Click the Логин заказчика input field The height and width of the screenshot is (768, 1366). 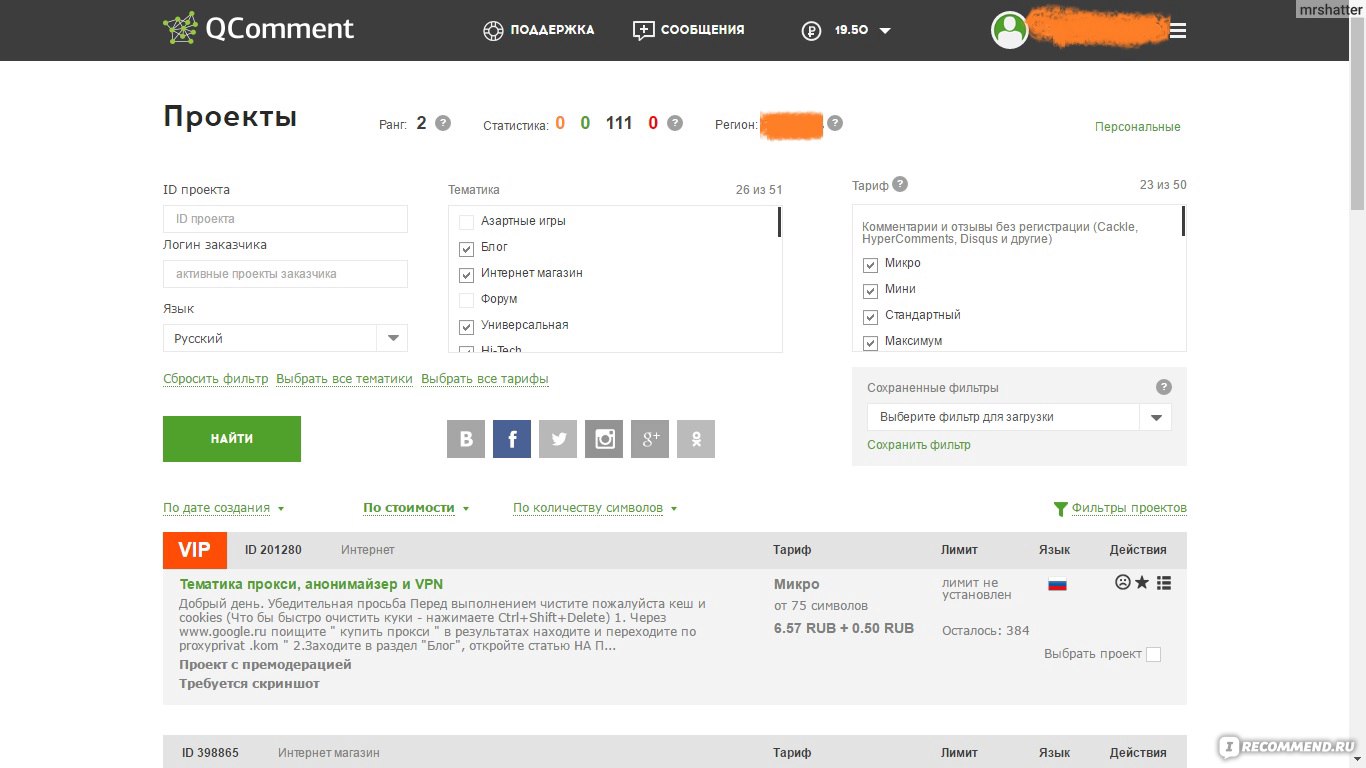[x=285, y=274]
